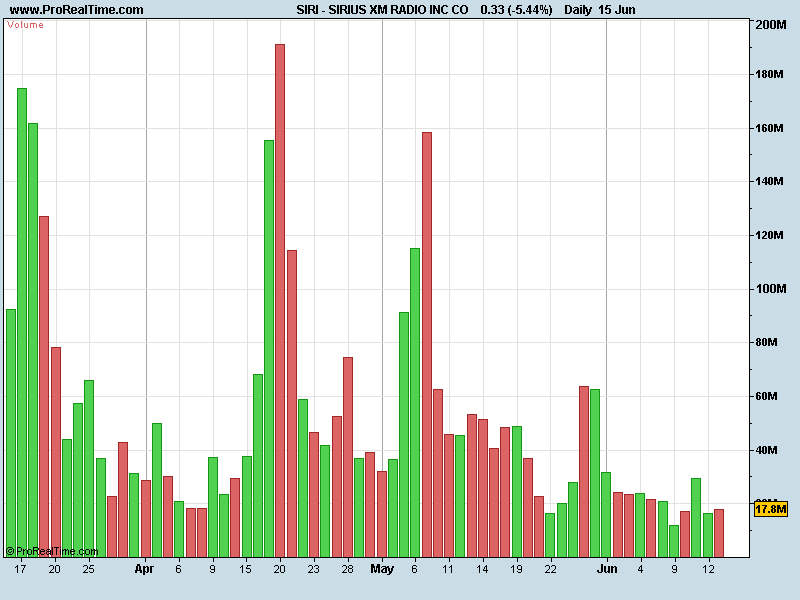Viewport: 800px width, 600px height.
Task: Select the 25 date label on axis
Action: (x=88, y=569)
